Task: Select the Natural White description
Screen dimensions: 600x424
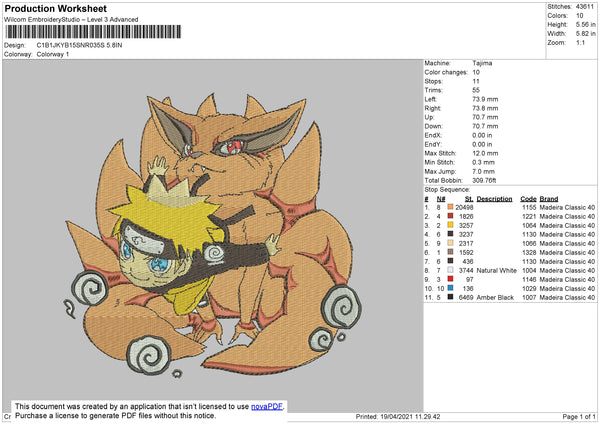Action: tap(497, 271)
